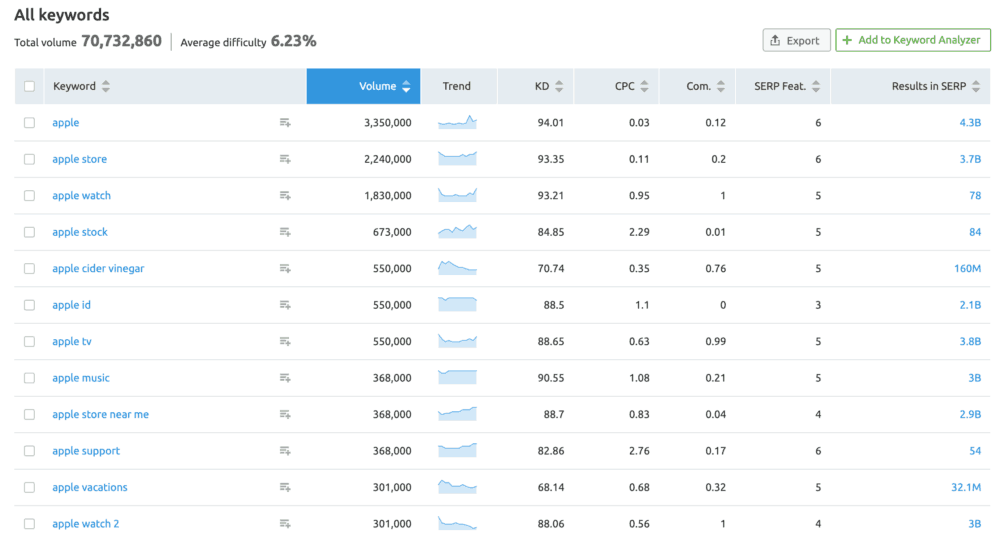Open 32.1M SERP results link
Viewport: 1000px width, 539px height.
(x=966, y=487)
